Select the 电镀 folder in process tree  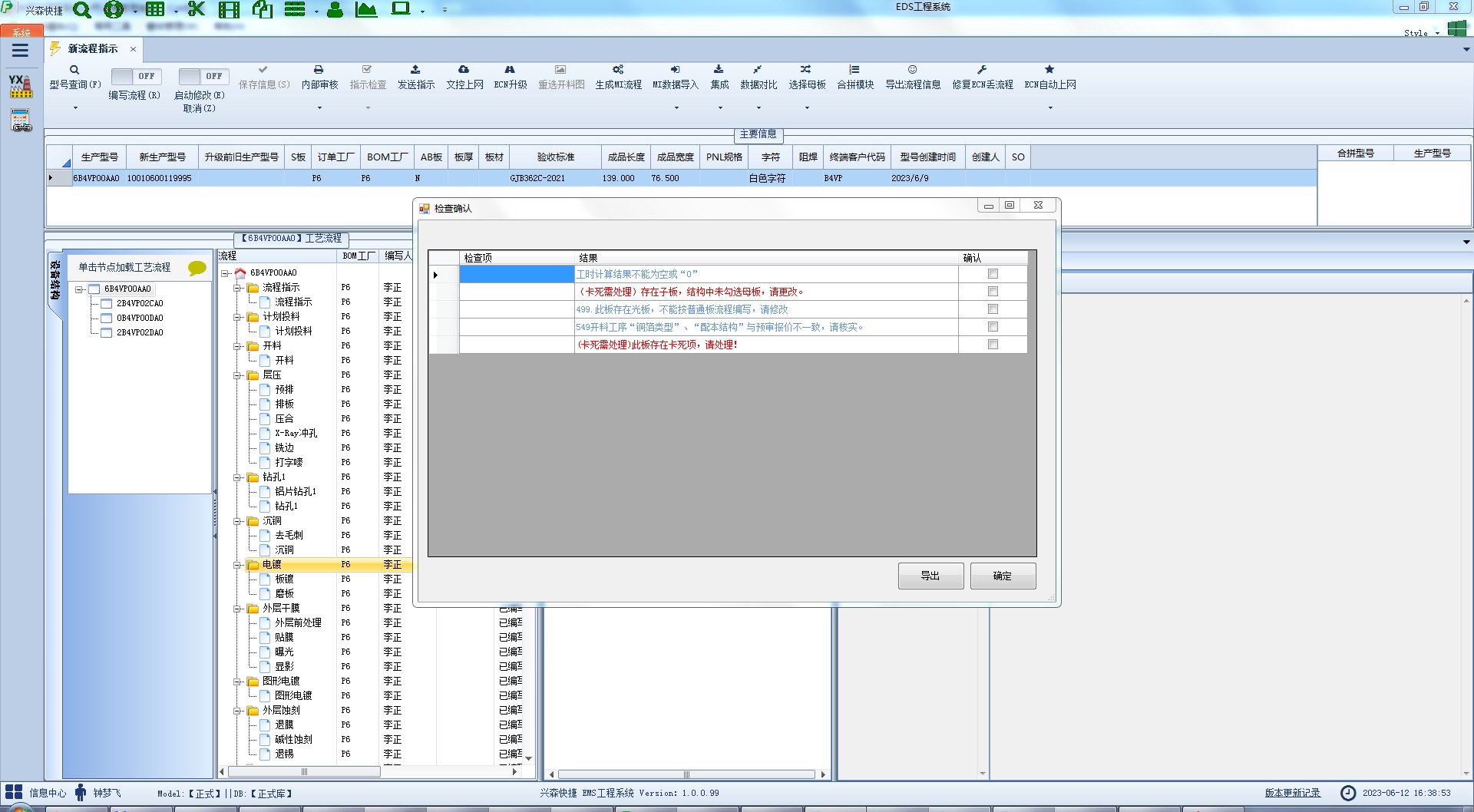click(x=273, y=565)
